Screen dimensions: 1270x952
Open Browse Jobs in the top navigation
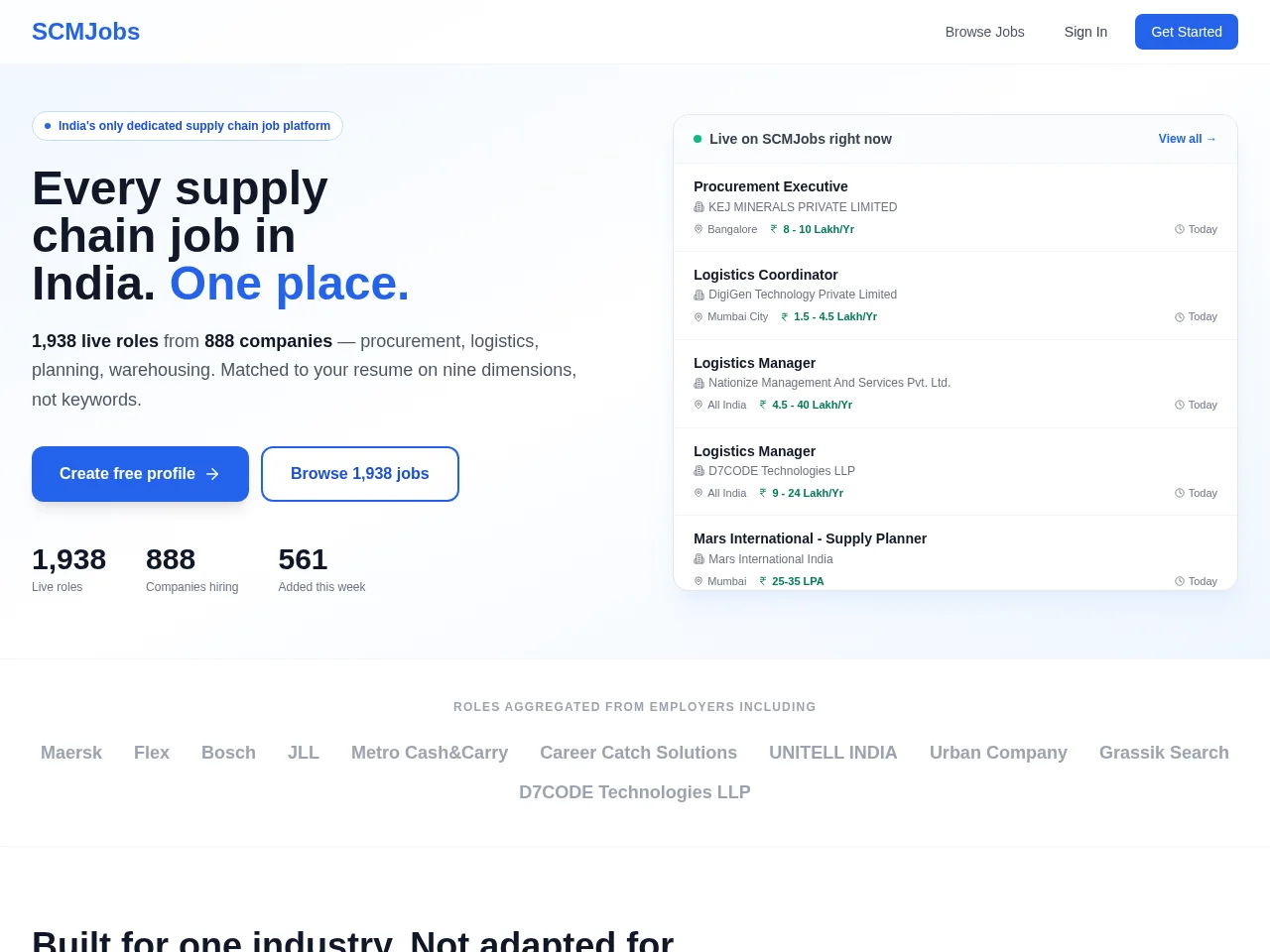[985, 32]
